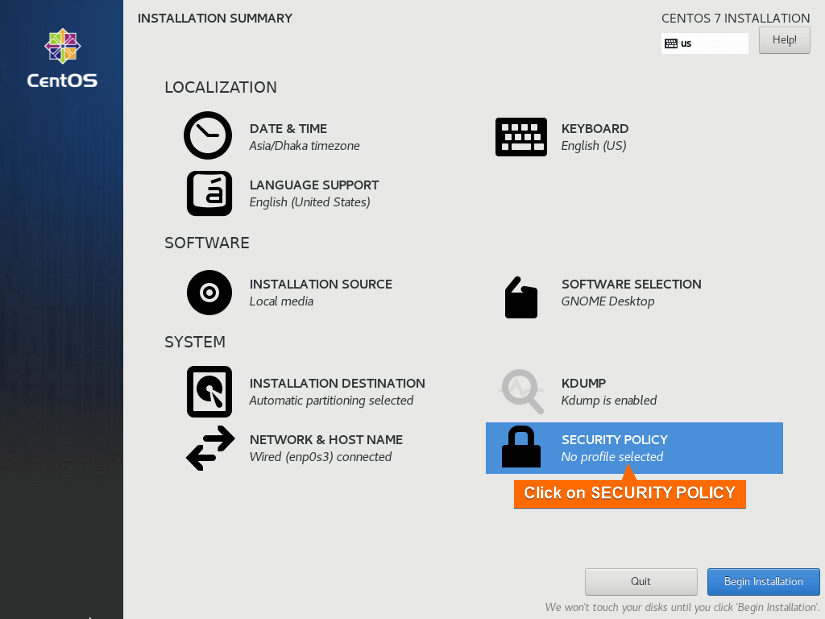Open Date & Time clock icon
The width and height of the screenshot is (825, 619).
coord(208,135)
